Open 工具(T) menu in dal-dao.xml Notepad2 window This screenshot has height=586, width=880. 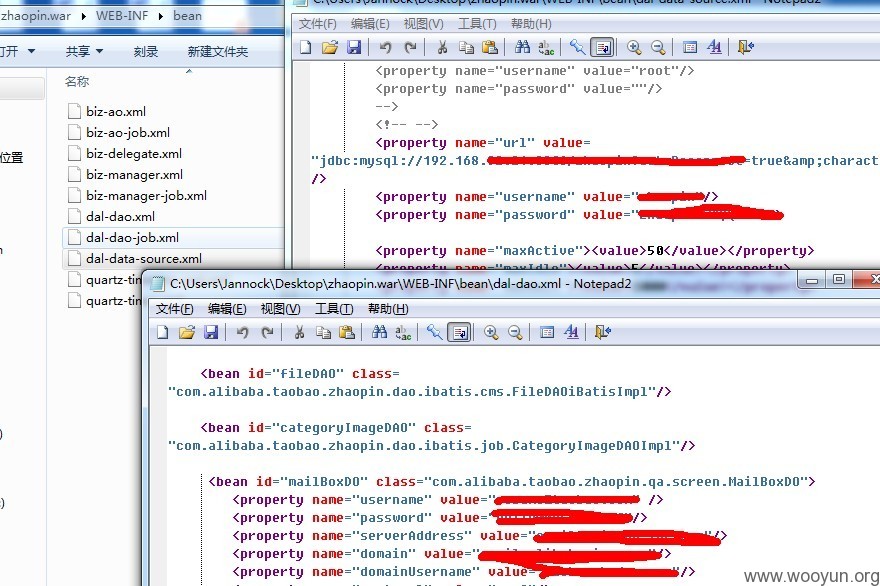[x=334, y=309]
